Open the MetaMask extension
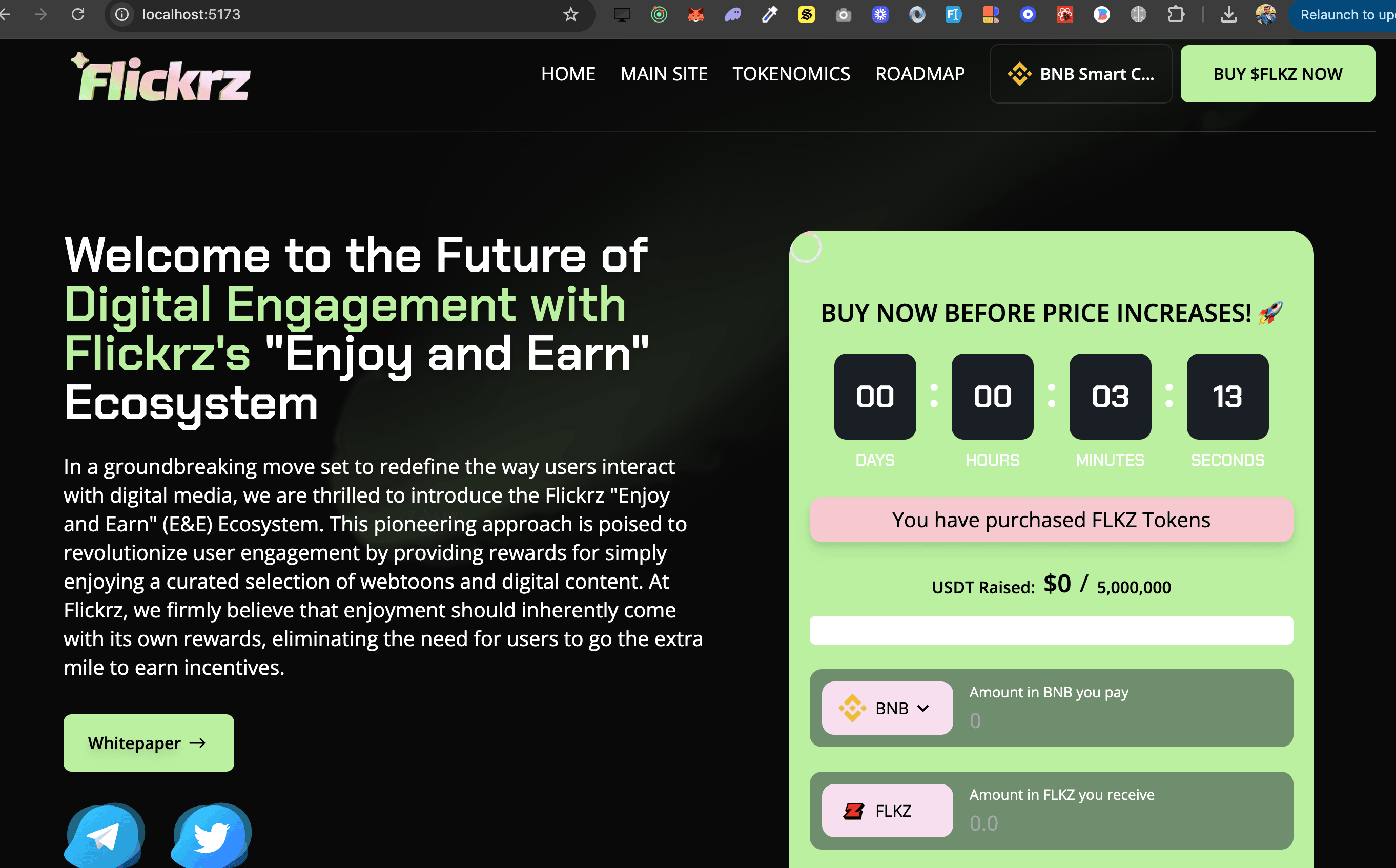 point(696,14)
